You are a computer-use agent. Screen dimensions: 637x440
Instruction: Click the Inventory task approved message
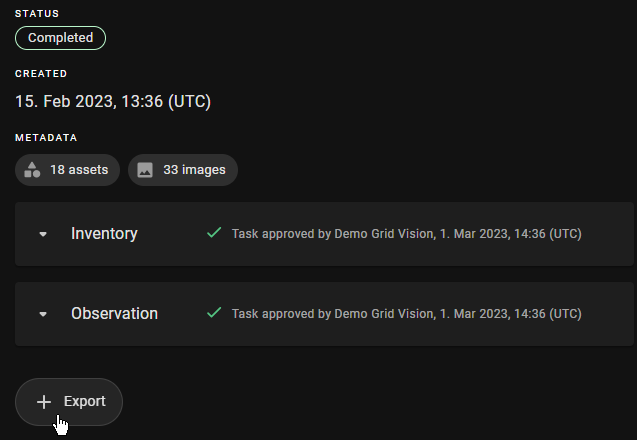[406, 234]
